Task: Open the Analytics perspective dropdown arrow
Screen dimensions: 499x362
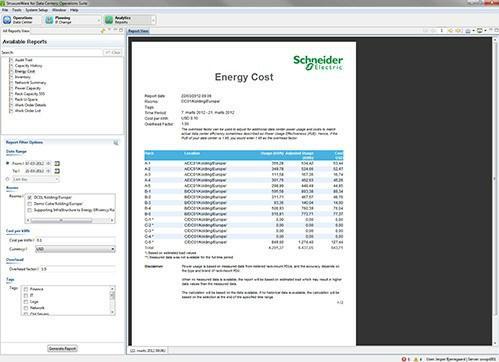Action: coord(153,20)
